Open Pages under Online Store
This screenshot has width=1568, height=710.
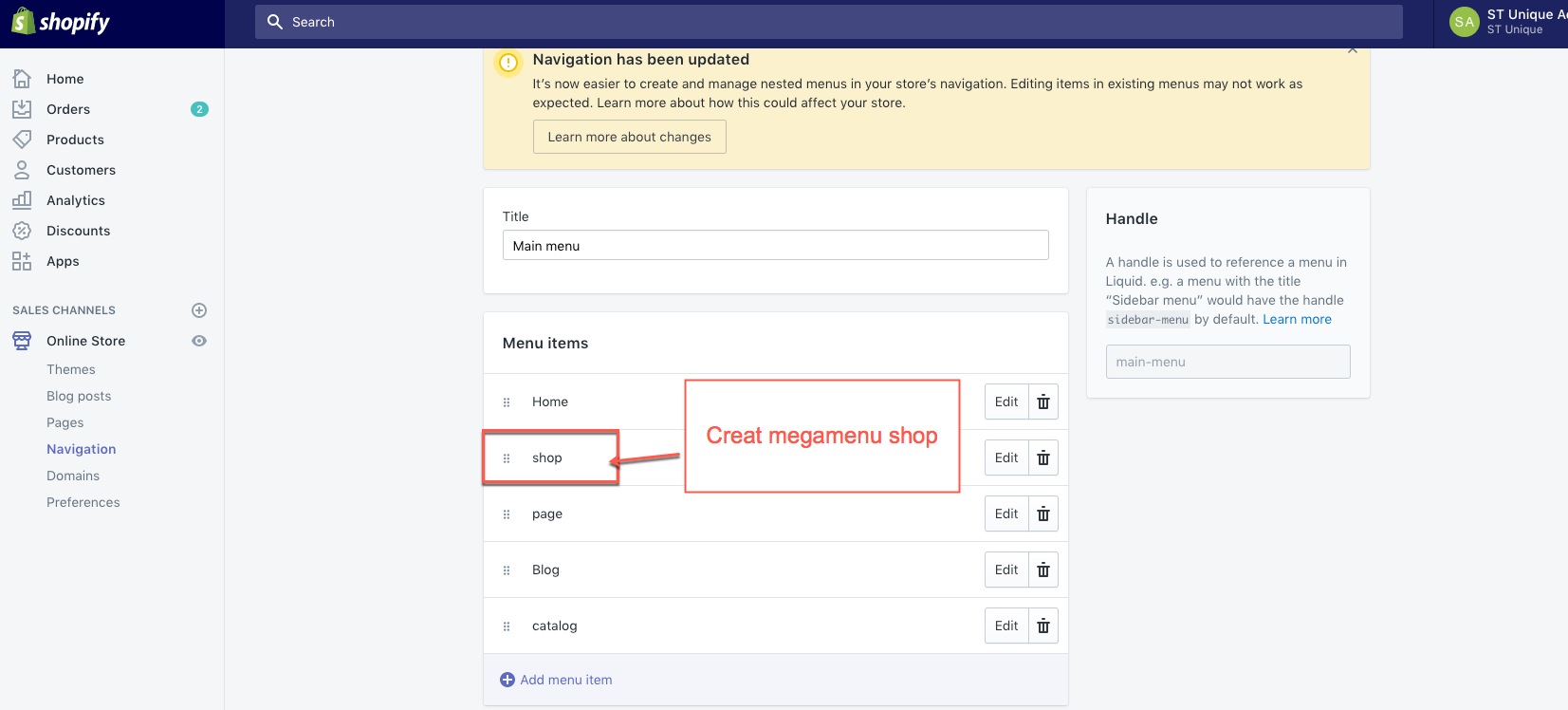coord(65,422)
